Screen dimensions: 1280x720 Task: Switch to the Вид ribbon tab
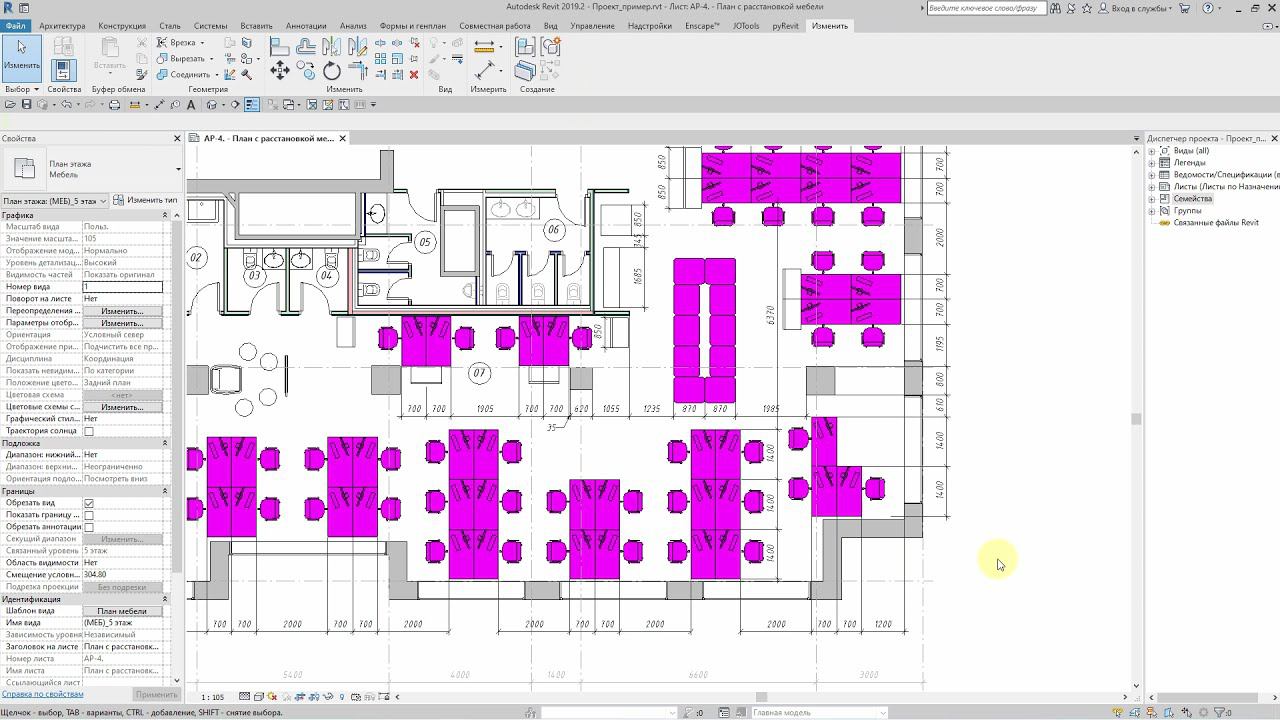550,26
